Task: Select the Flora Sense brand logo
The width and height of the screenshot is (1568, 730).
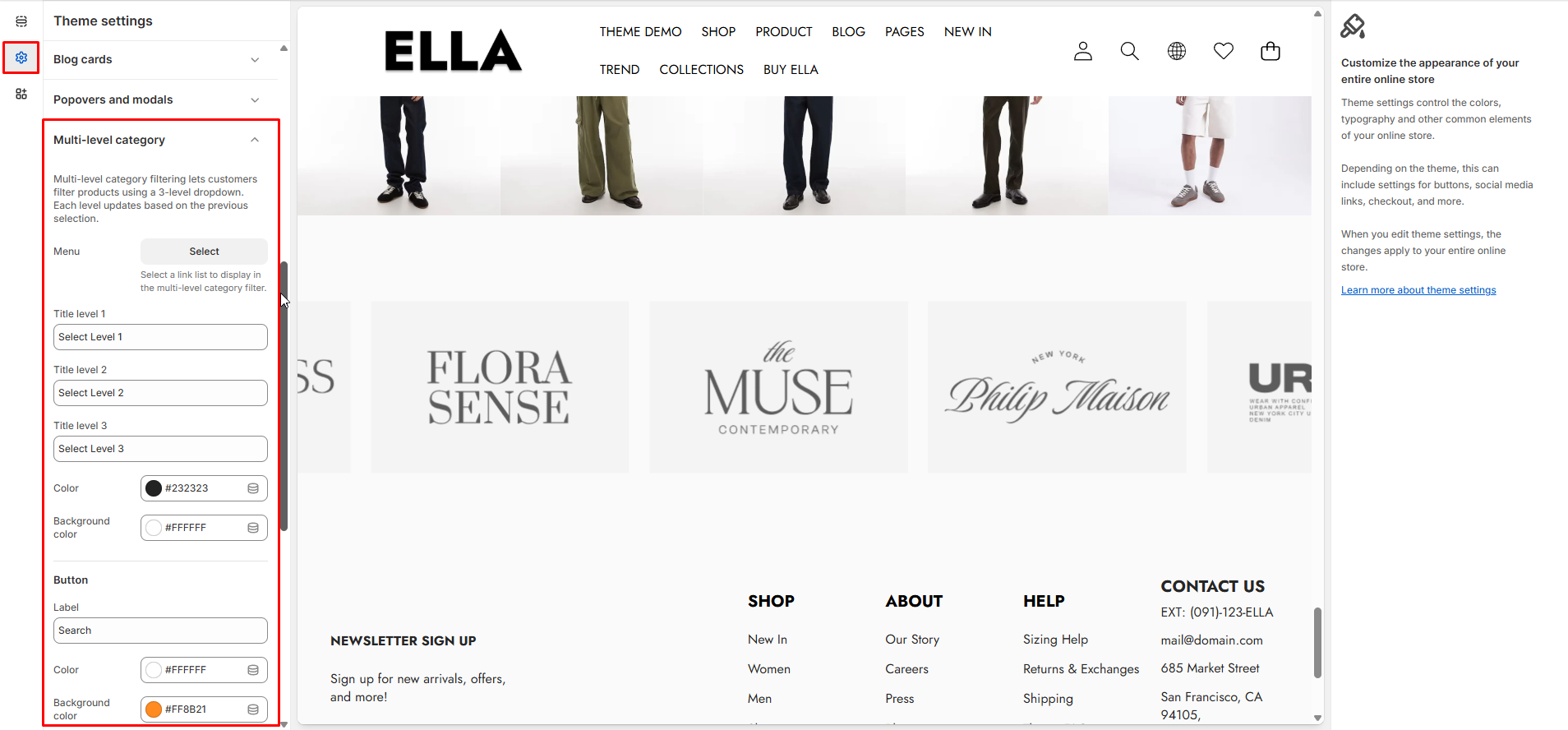Action: [500, 387]
